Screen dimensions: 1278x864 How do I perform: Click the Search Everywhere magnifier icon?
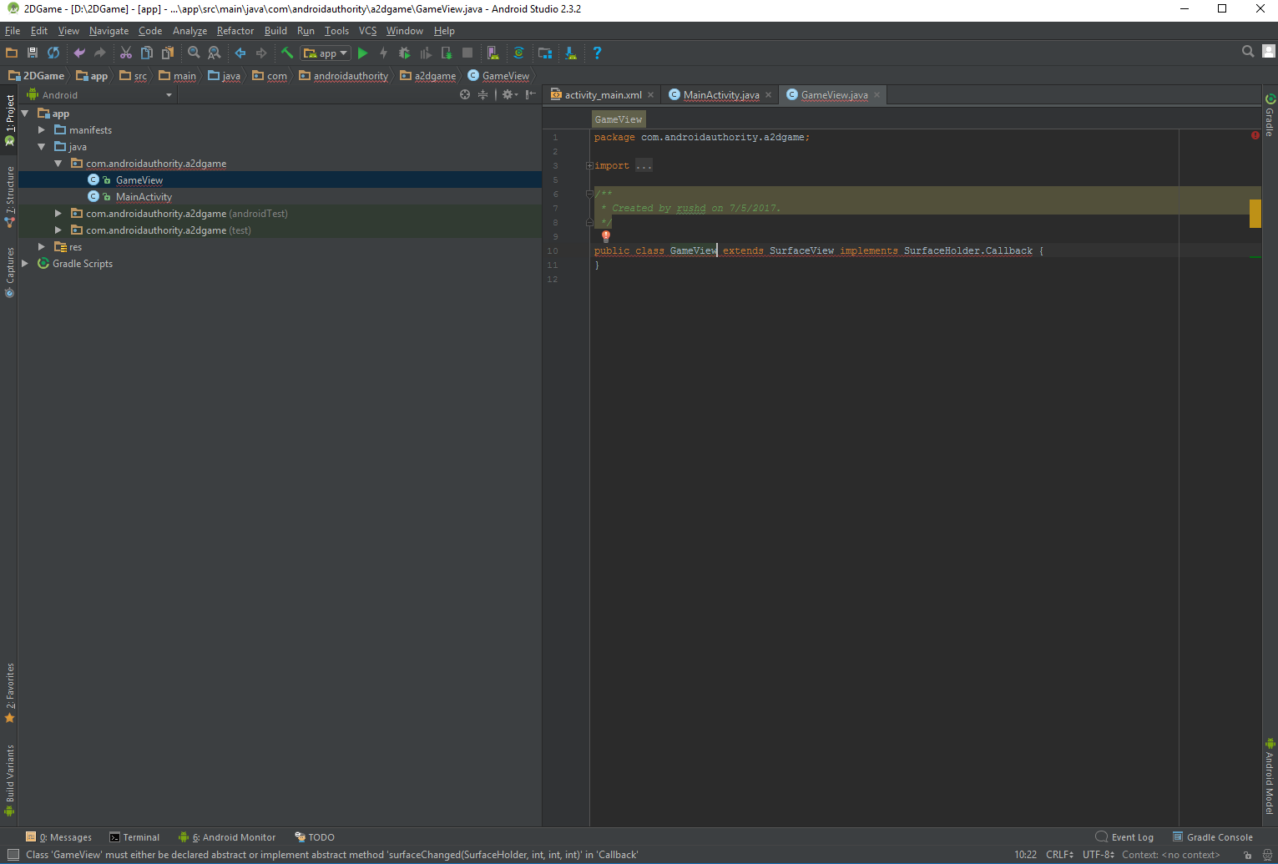click(1247, 52)
